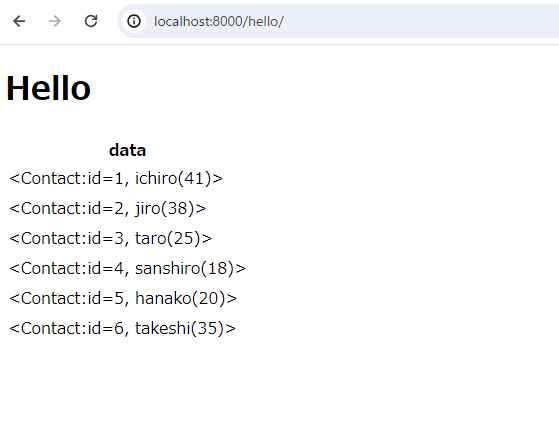Focus the localhost:8000/hello/ address bar
This screenshot has height=445, width=559.
pos(338,21)
